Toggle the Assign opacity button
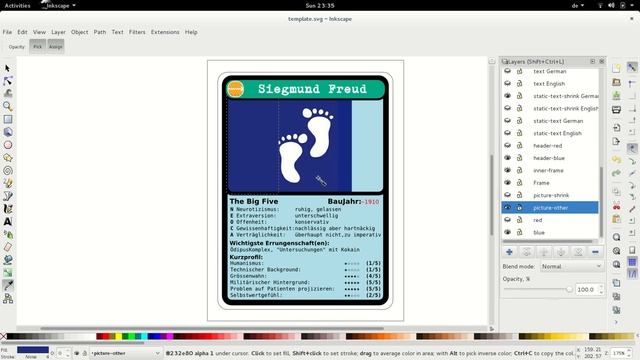640x360 pixels. (56, 47)
